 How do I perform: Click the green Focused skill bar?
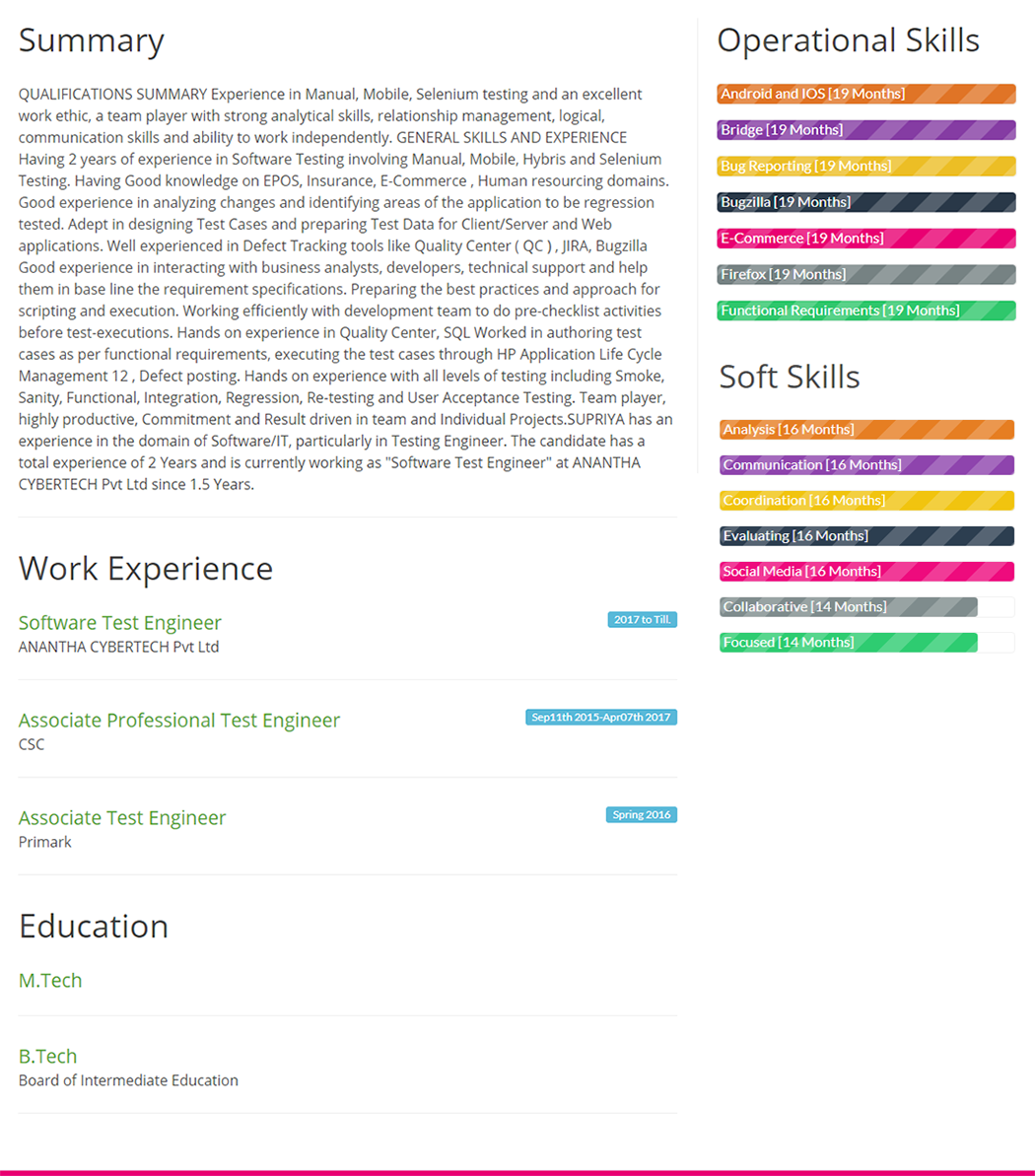848,643
